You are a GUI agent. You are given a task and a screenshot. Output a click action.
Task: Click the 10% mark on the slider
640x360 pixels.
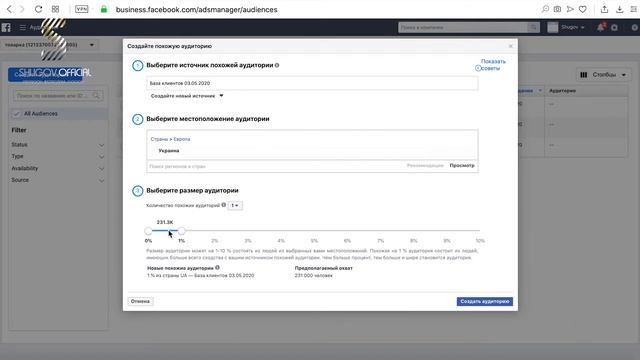coord(480,241)
